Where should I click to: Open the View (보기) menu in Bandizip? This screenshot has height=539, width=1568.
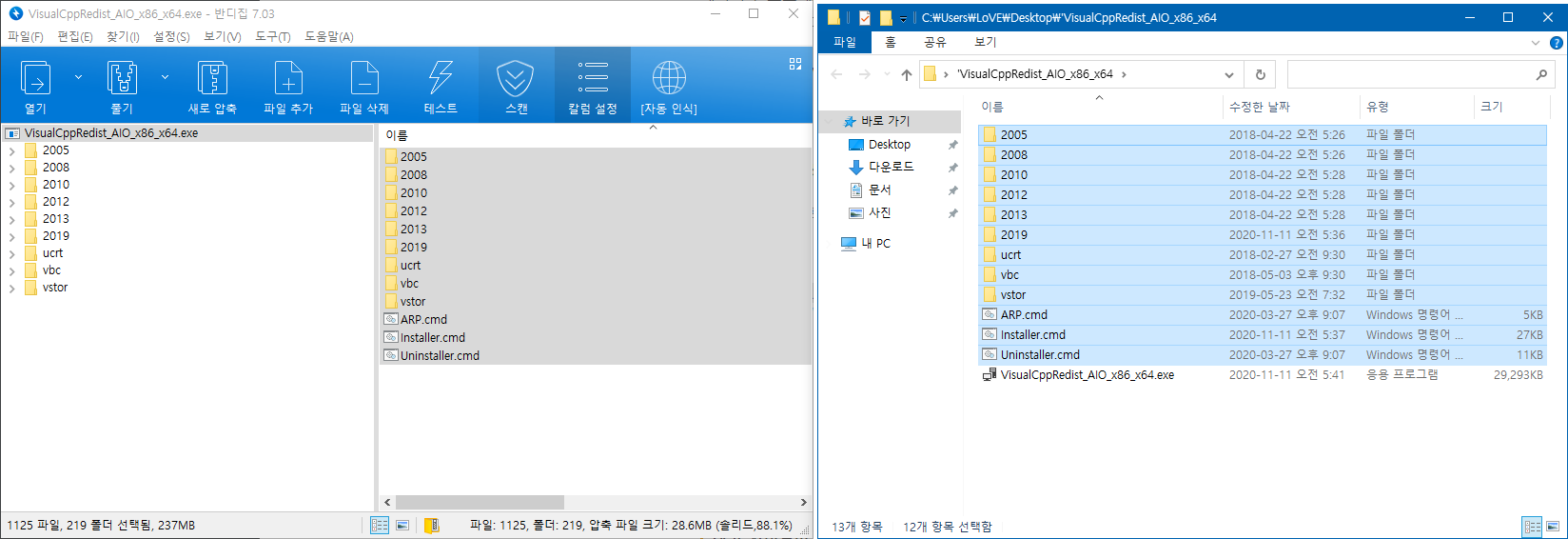tap(223, 36)
